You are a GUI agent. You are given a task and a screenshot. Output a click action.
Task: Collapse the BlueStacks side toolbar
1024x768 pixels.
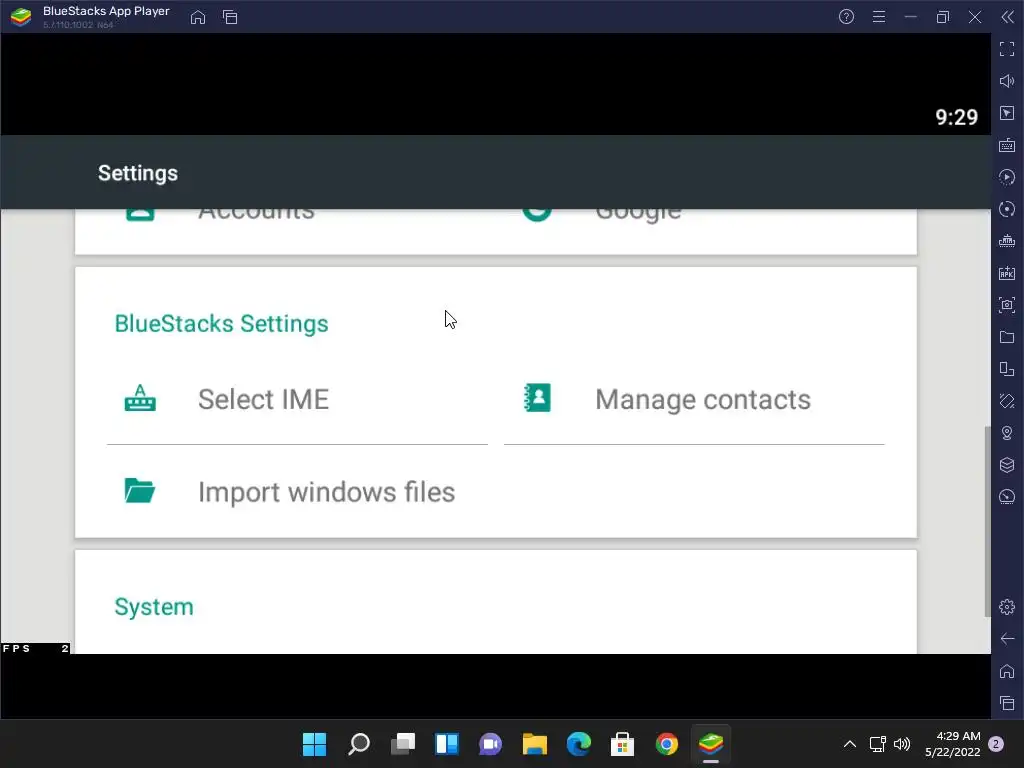[x=1008, y=17]
